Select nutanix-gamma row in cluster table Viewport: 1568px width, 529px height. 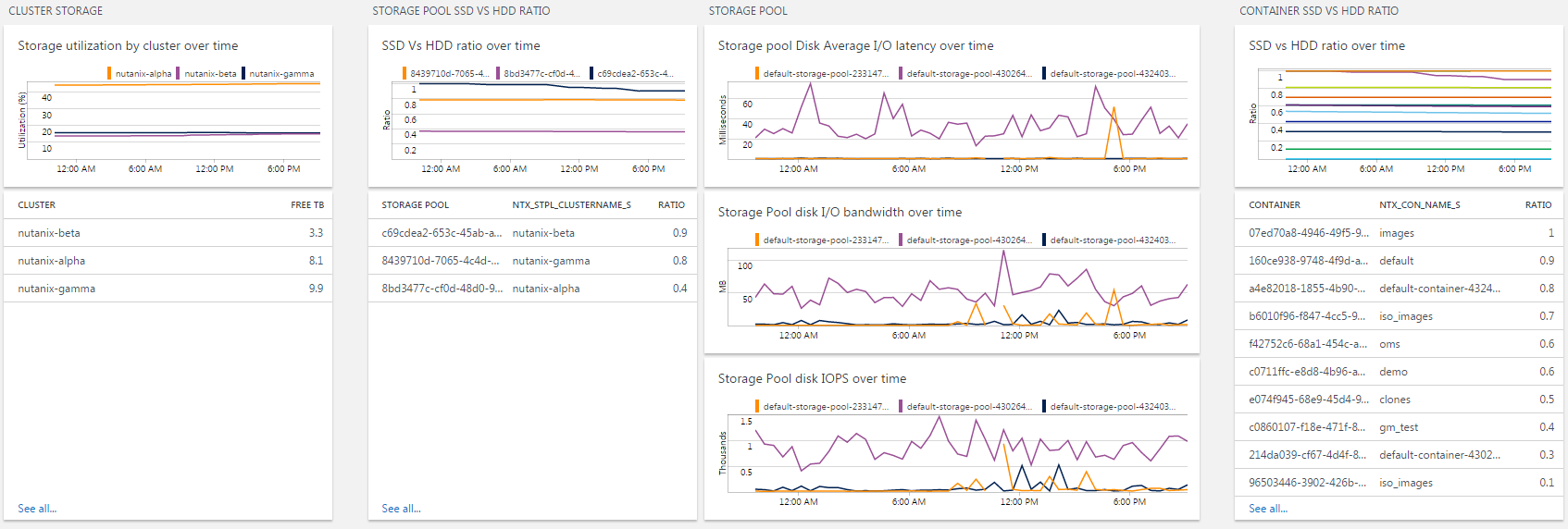point(168,289)
